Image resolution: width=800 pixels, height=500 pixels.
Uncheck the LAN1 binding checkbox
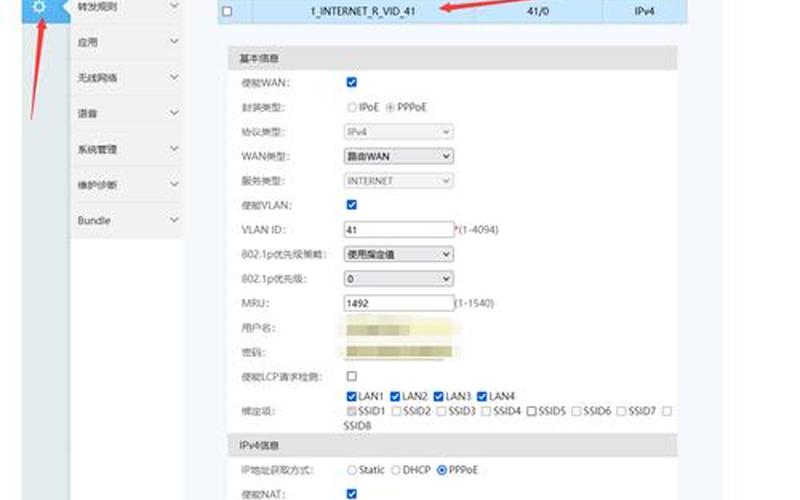(351, 396)
